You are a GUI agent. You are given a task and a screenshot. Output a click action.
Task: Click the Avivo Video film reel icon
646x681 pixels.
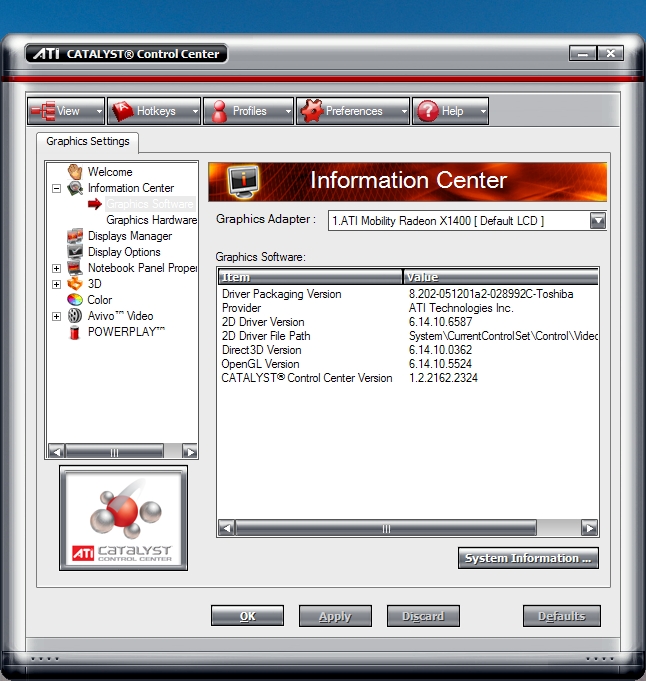(75, 316)
